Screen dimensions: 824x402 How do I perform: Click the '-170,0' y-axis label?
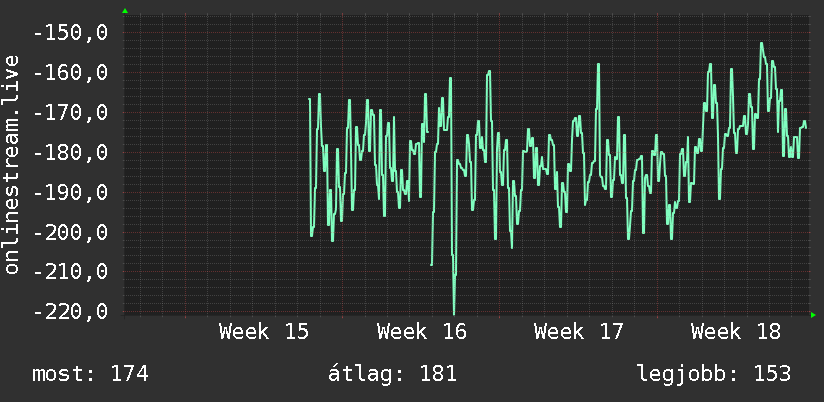(x=70, y=112)
